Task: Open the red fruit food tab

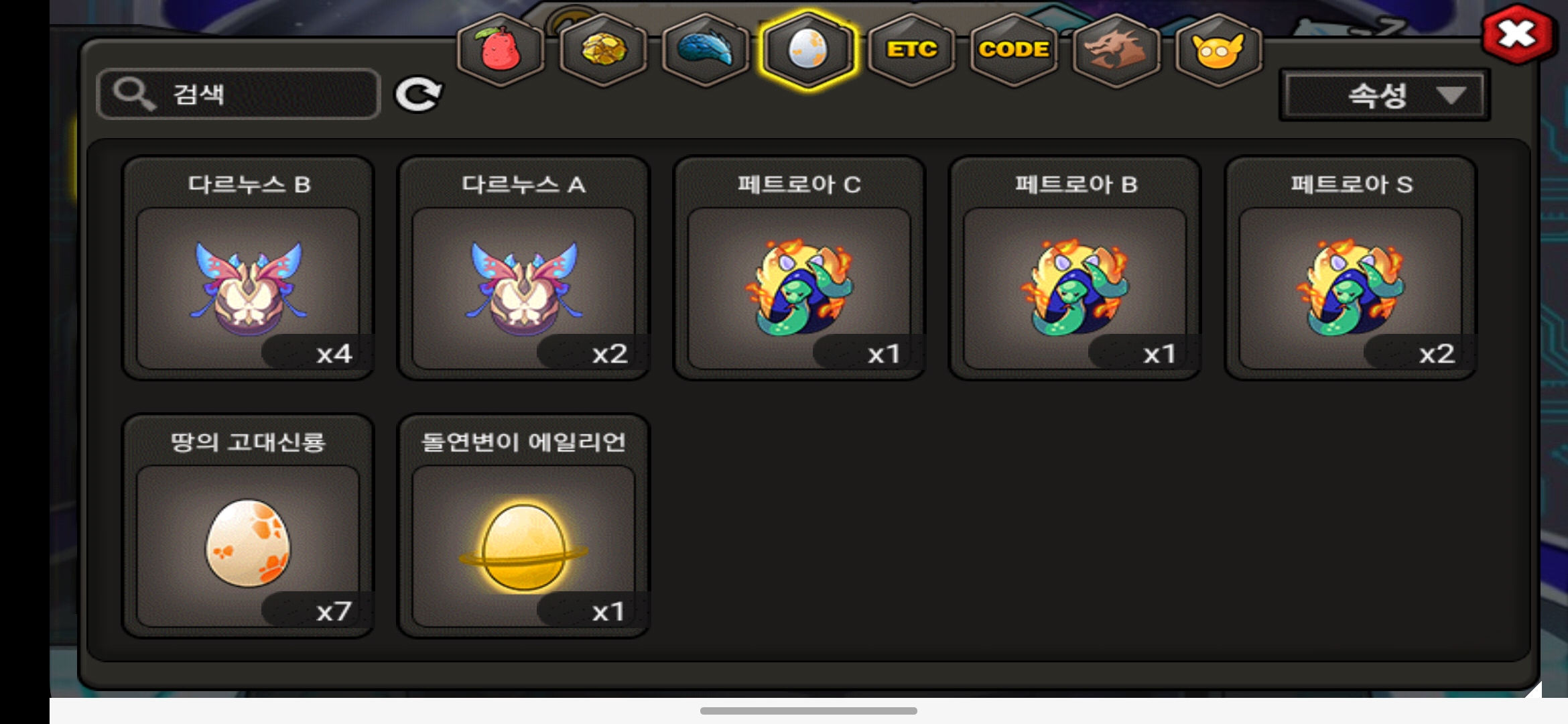Action: pos(500,50)
